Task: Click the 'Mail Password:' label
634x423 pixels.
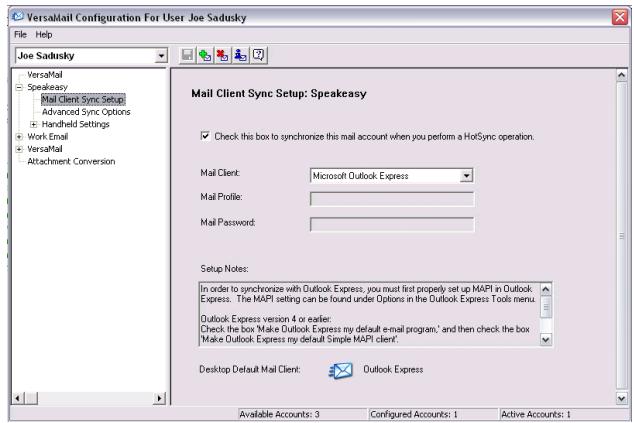Action: tap(228, 222)
